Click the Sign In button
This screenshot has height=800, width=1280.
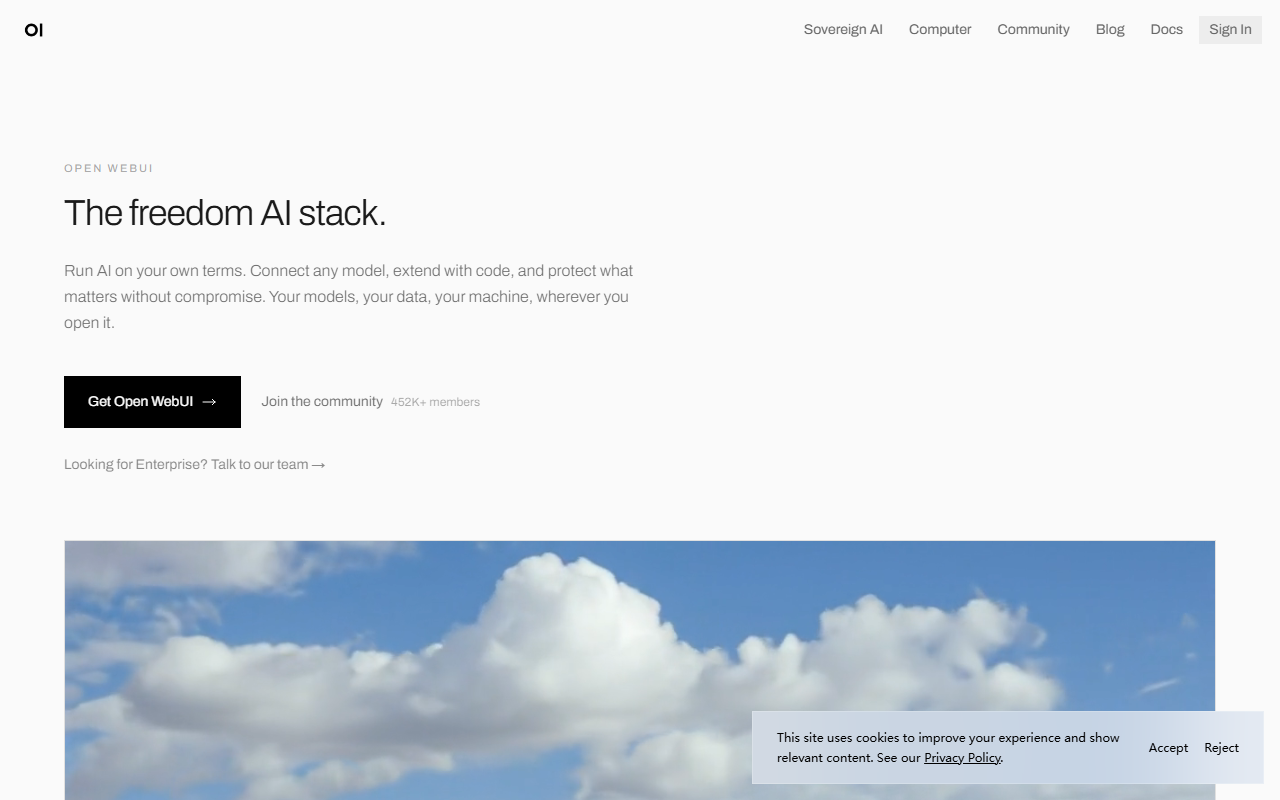(1230, 30)
